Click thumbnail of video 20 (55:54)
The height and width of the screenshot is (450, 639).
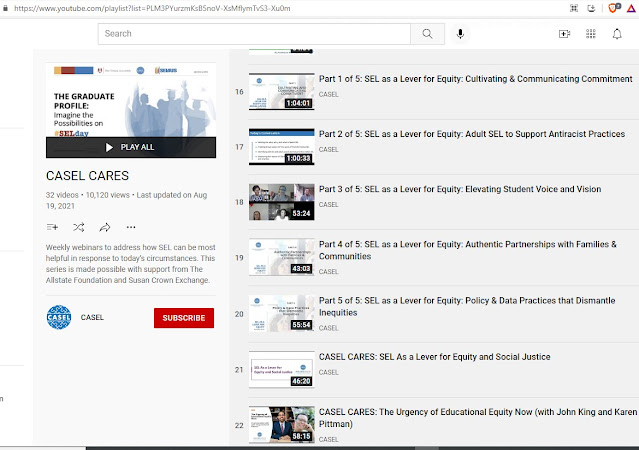tap(282, 314)
